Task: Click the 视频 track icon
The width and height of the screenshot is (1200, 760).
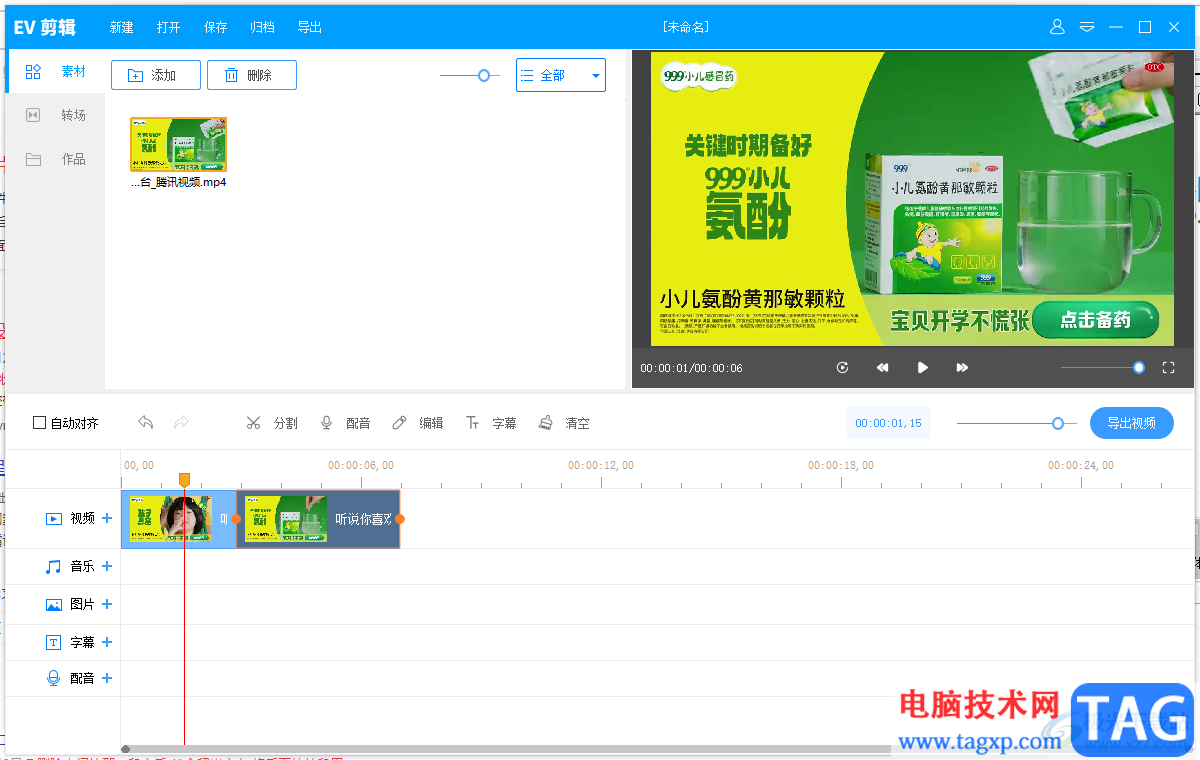Action: coord(54,518)
